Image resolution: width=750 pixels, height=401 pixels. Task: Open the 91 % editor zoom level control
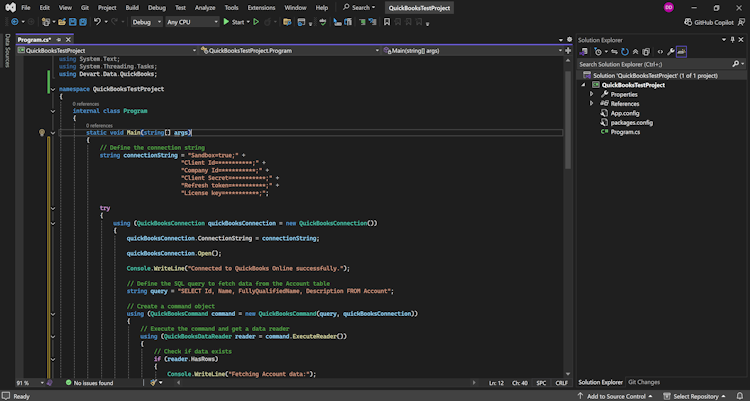[x=24, y=382]
